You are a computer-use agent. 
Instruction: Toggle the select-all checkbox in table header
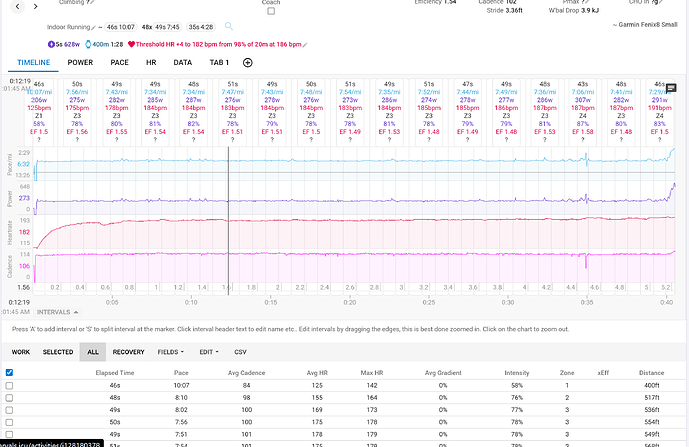coord(10,372)
